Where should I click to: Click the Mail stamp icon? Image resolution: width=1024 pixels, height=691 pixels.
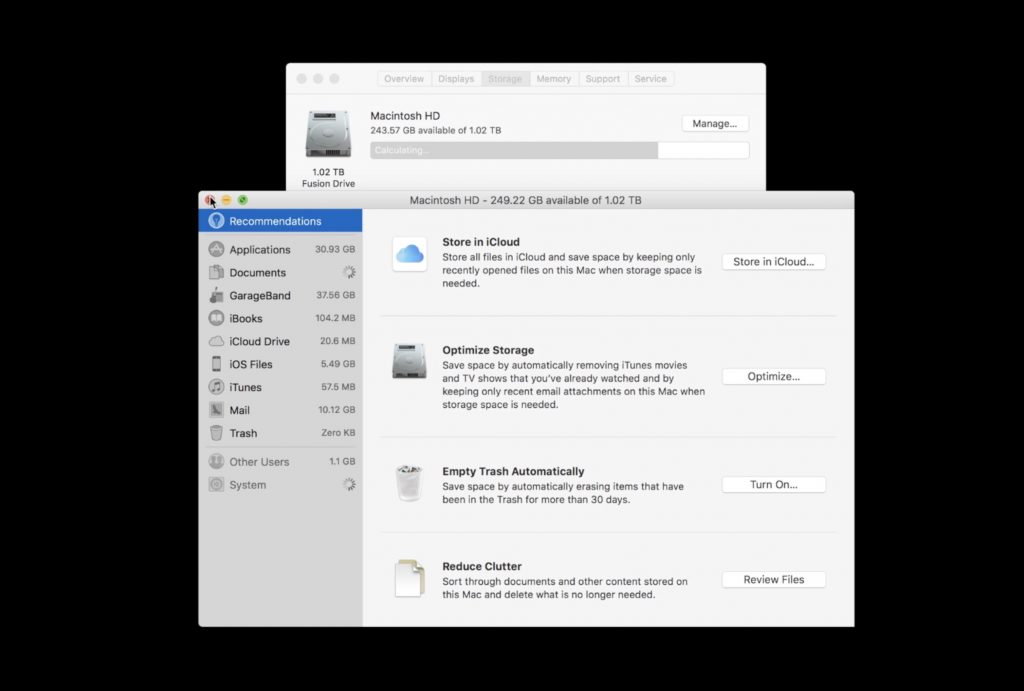click(216, 410)
